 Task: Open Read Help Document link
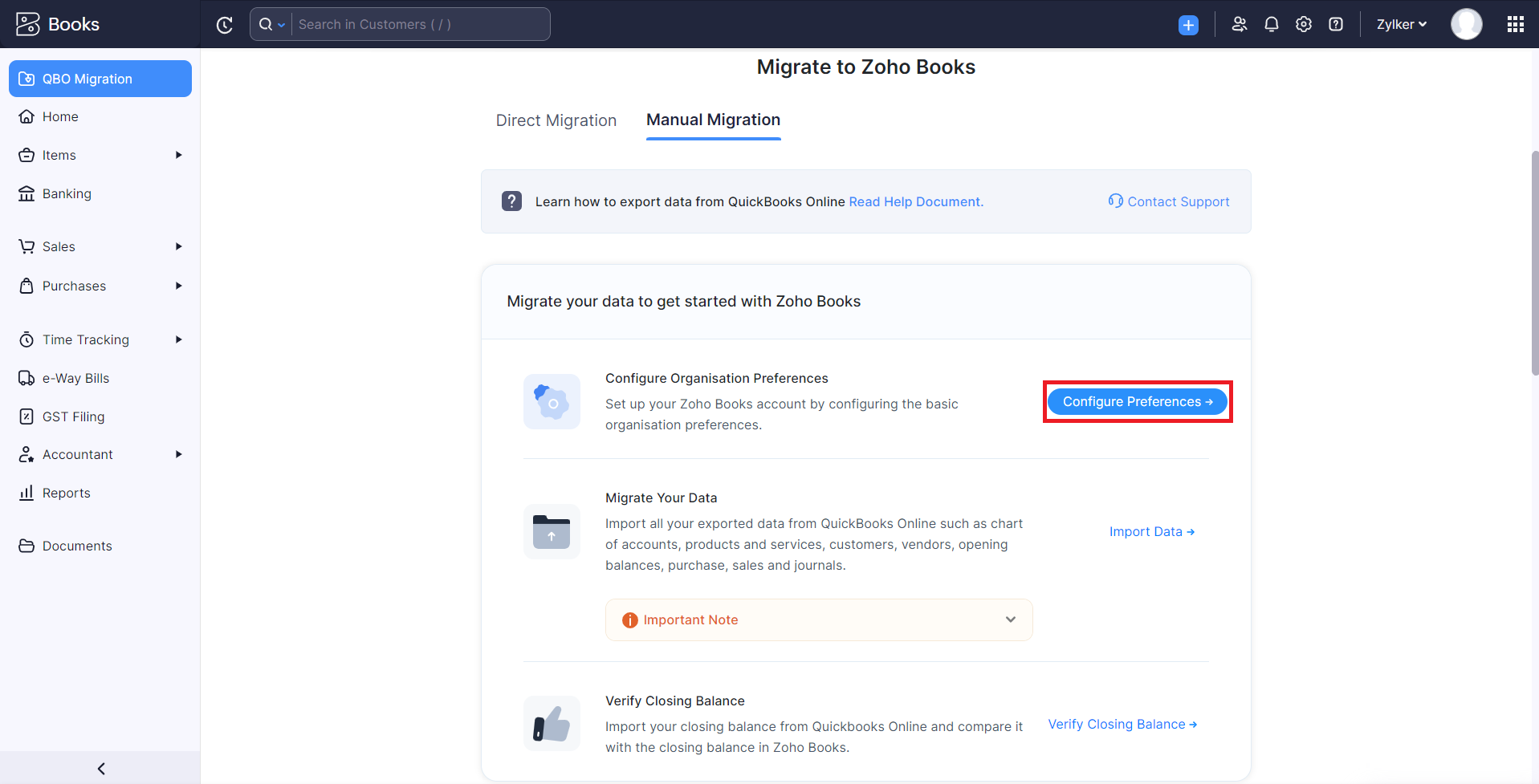point(916,201)
